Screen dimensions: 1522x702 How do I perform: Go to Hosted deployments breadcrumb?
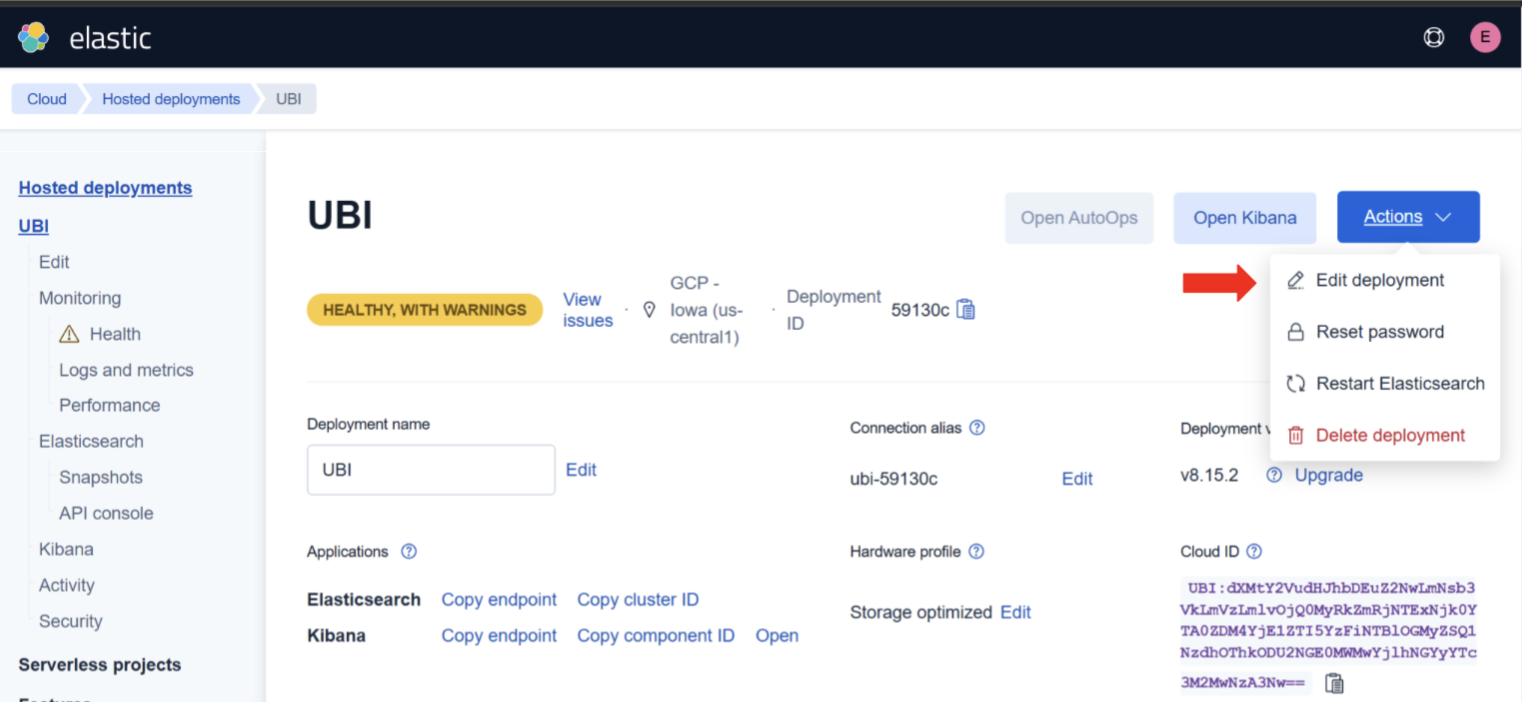171,99
